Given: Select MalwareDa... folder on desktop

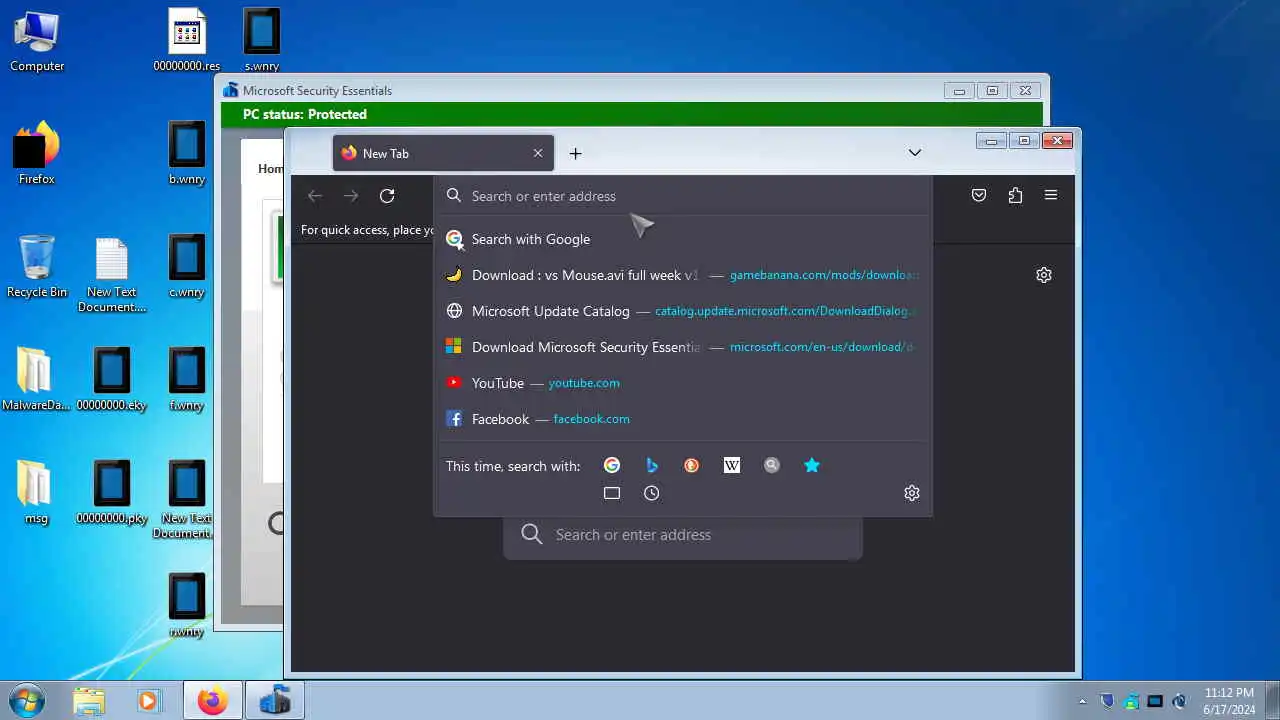Looking at the screenshot, I should point(37,379).
